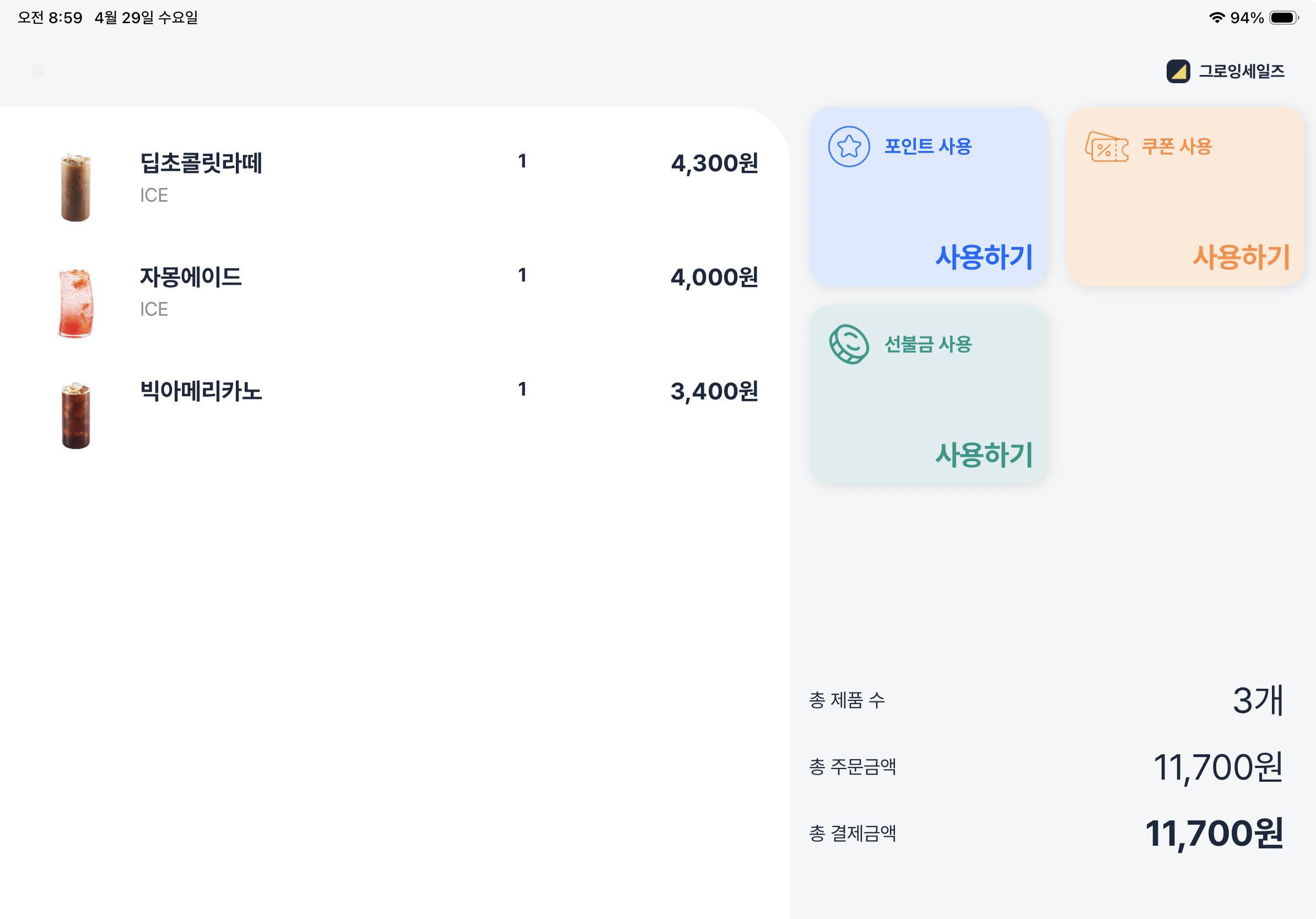Image resolution: width=1316 pixels, height=919 pixels.
Task: Click the 그로잉세일즈 logo icon
Action: point(1178,71)
